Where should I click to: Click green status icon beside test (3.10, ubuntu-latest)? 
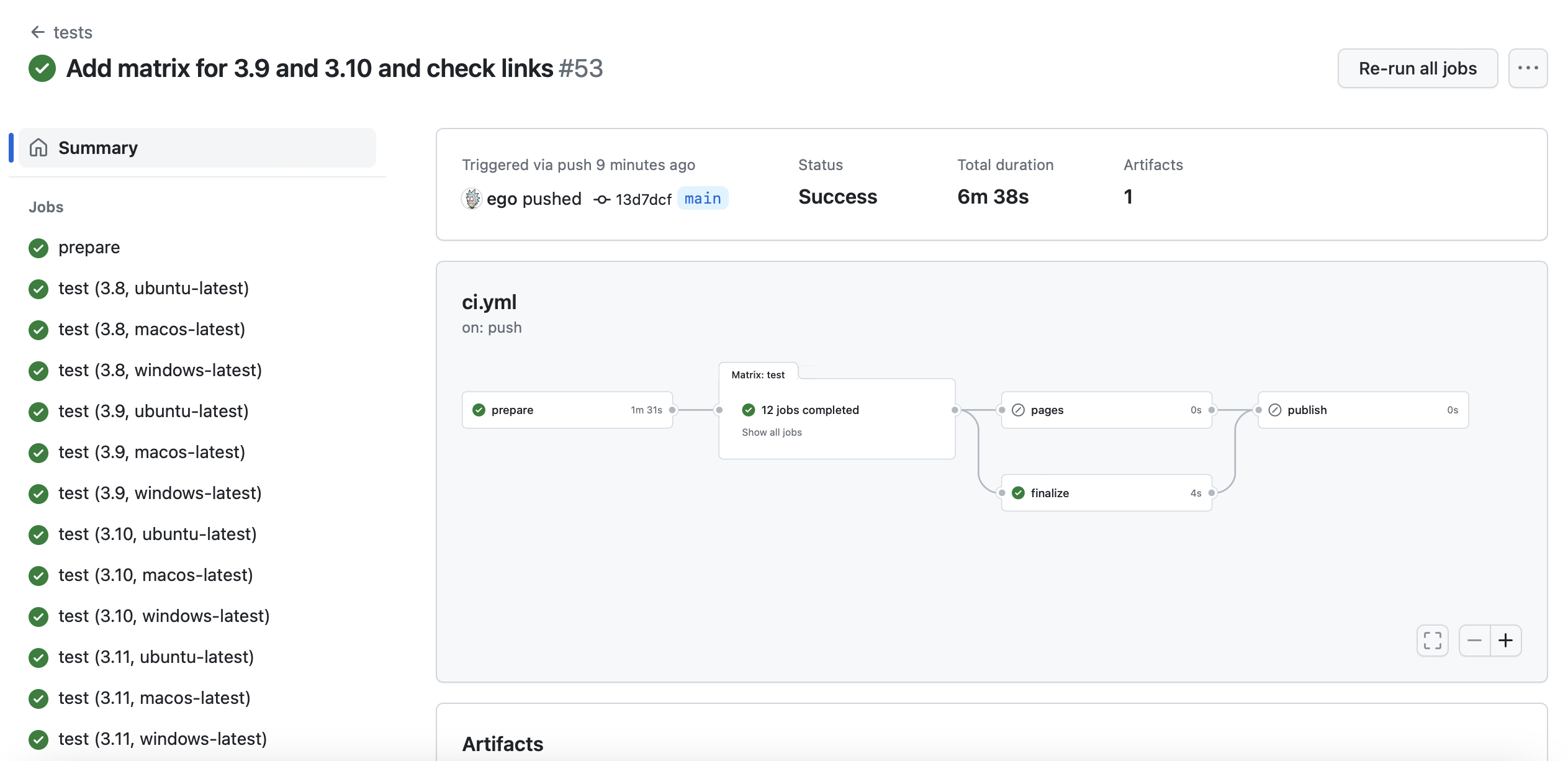[x=38, y=534]
